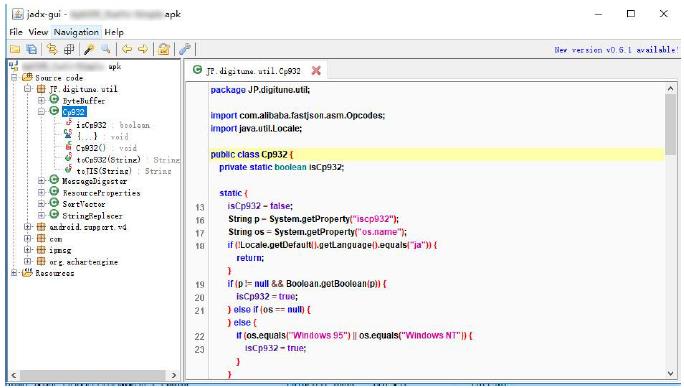Select the Cp932 class in the tree
Screen dimensions: 684x388
(74, 112)
